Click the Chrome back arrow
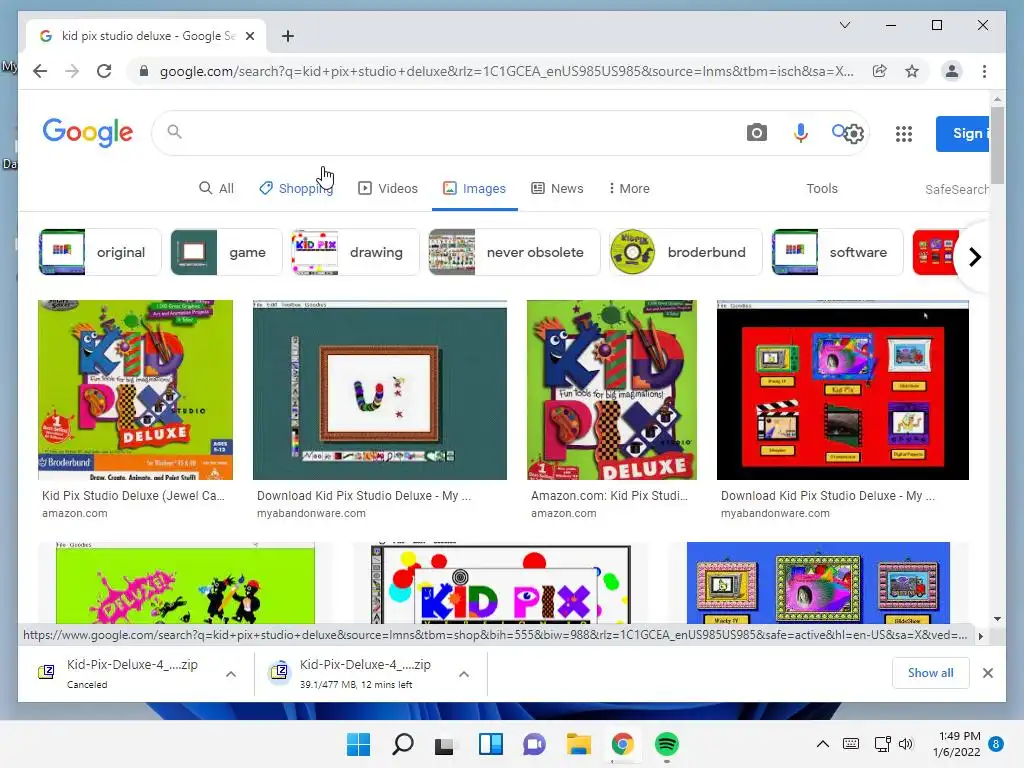The height and width of the screenshot is (768, 1024). 40,71
